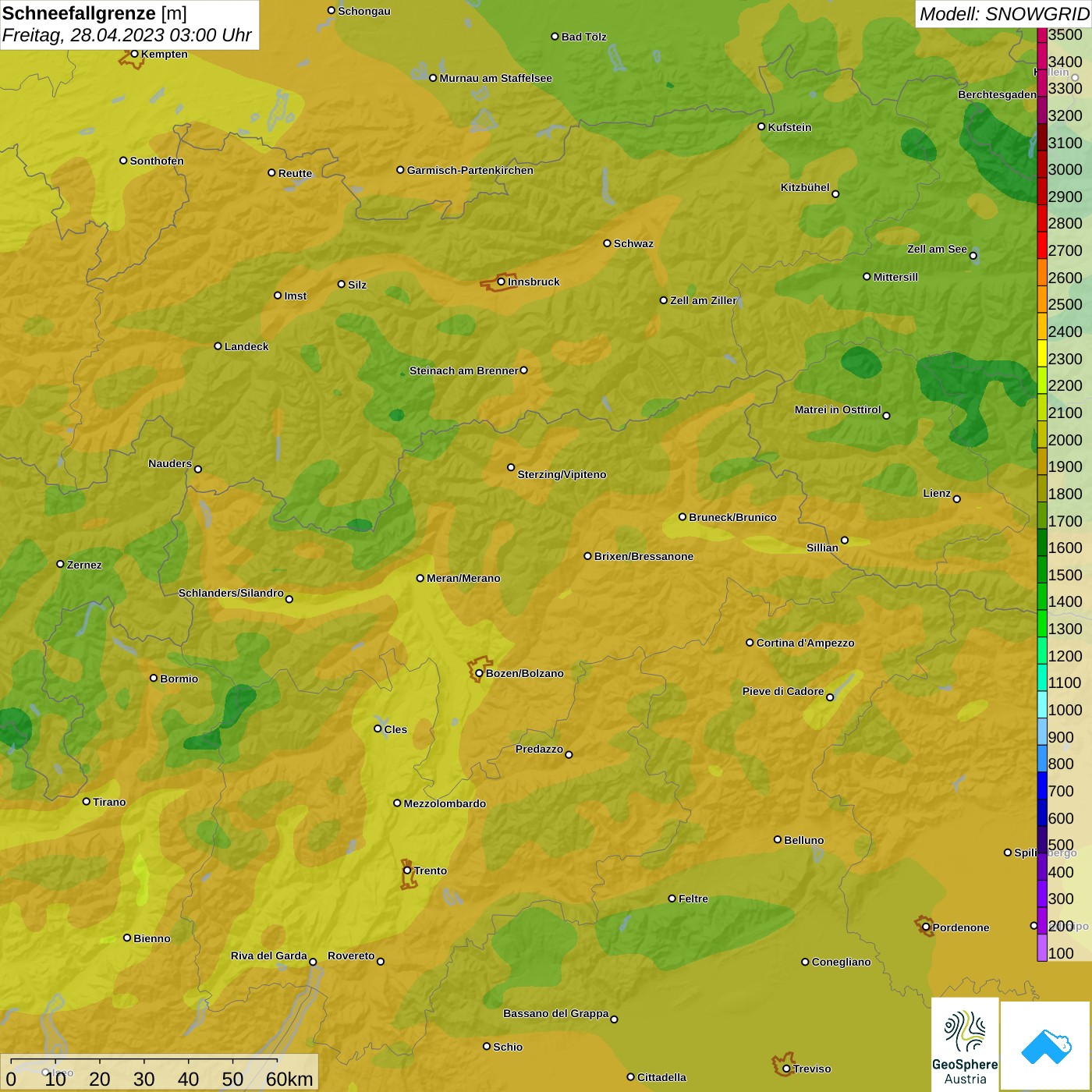Click the Schlanders/Silandro label
1092x1092 pixels.
pyautogui.click(x=231, y=593)
